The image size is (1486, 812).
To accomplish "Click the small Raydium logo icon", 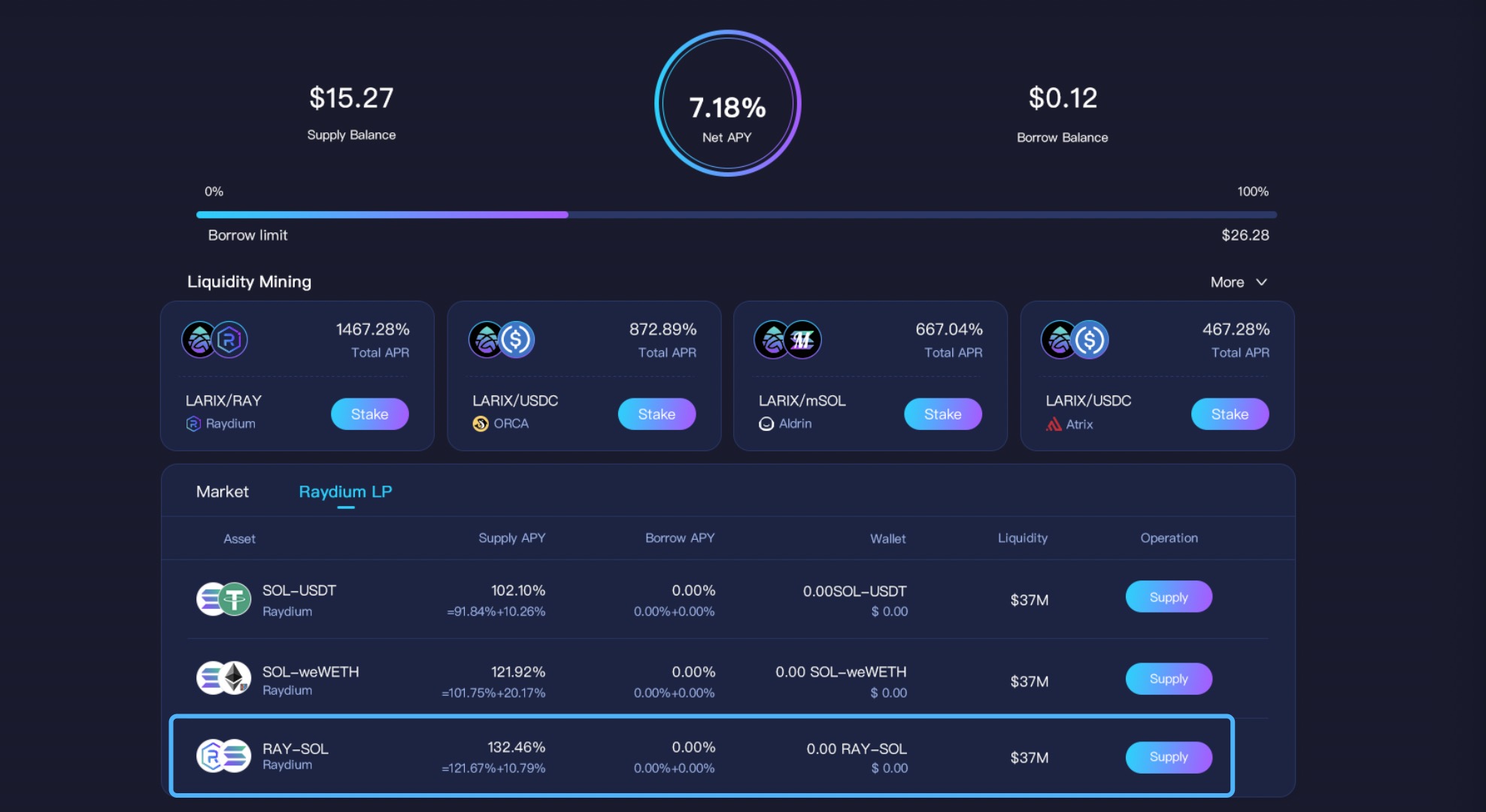I will tap(193, 424).
